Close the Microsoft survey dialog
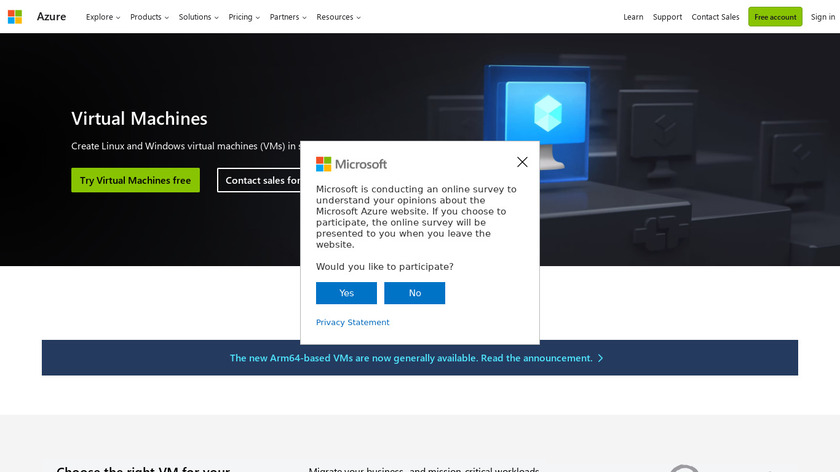The width and height of the screenshot is (840, 472). tap(522, 162)
